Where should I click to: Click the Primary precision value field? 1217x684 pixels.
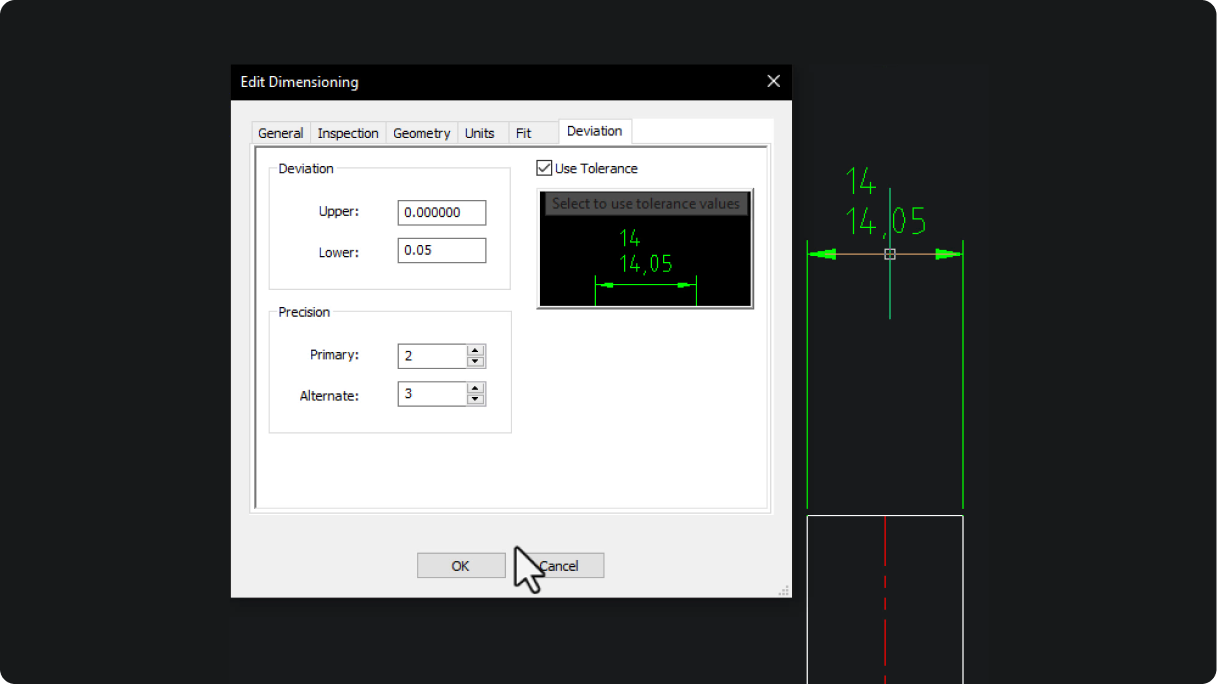(x=433, y=356)
